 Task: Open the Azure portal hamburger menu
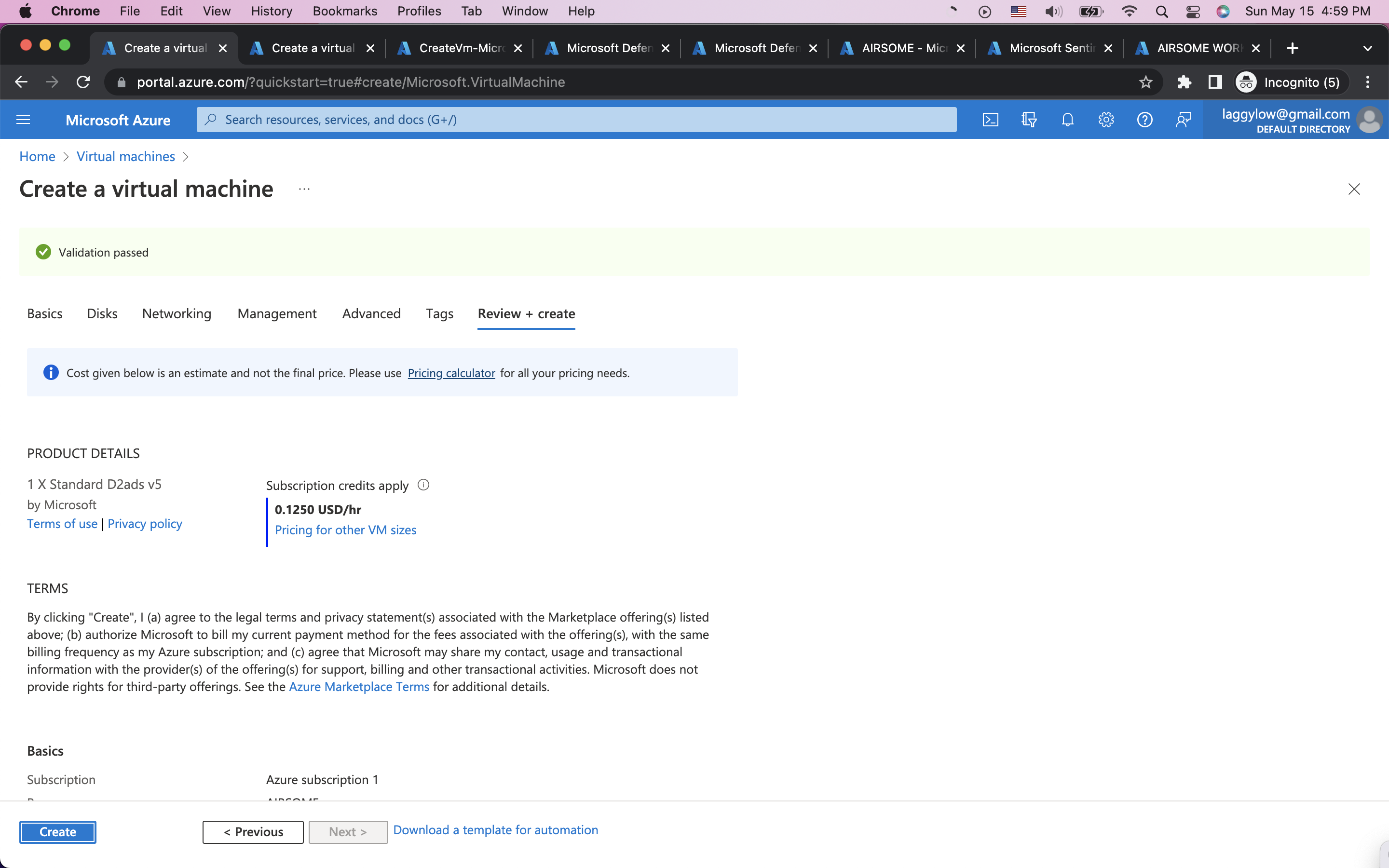point(23,120)
